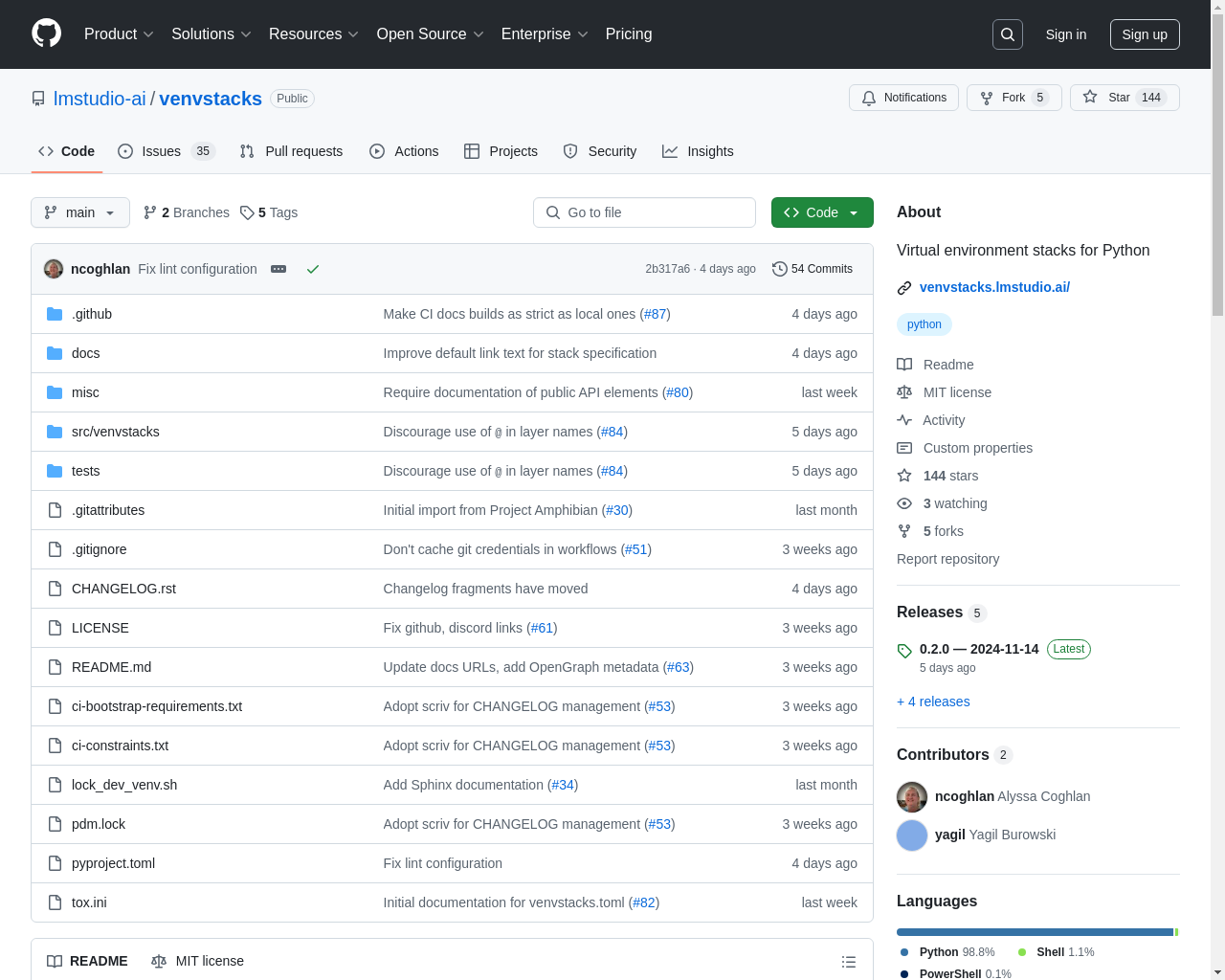Click the file icon for LICENSE

[55, 628]
